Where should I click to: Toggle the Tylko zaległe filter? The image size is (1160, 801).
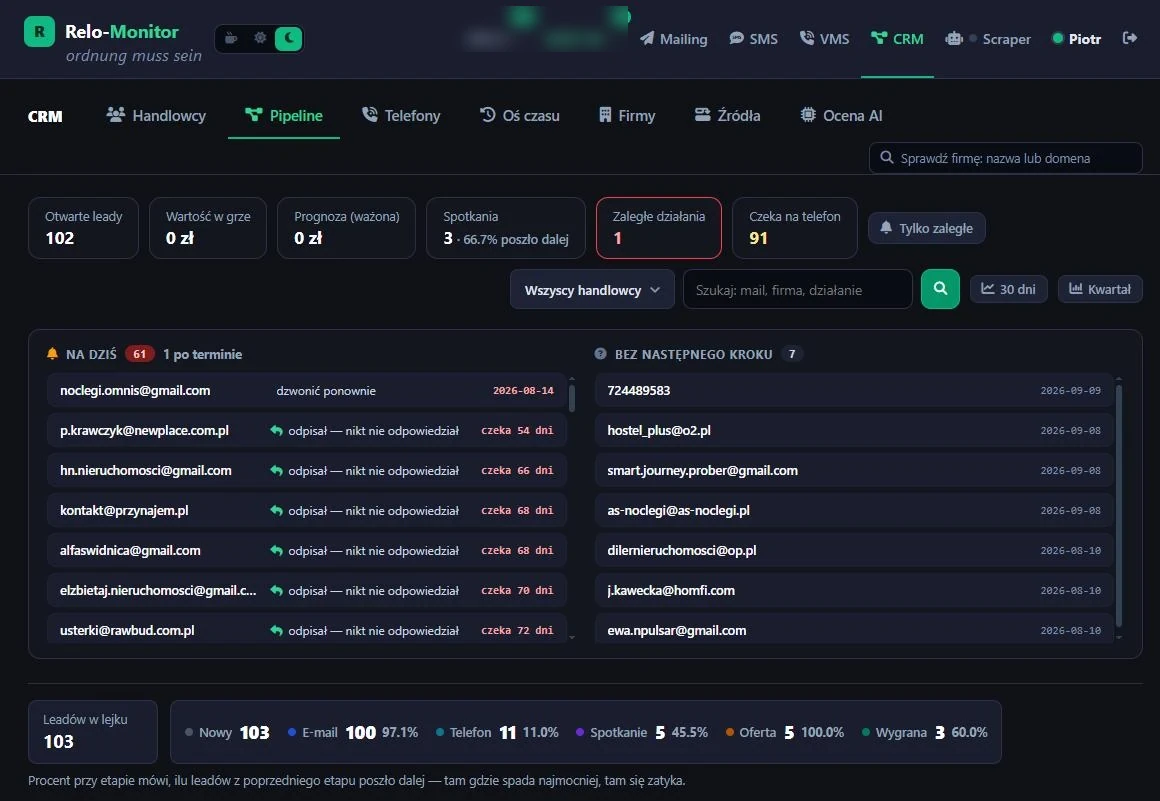click(926, 229)
